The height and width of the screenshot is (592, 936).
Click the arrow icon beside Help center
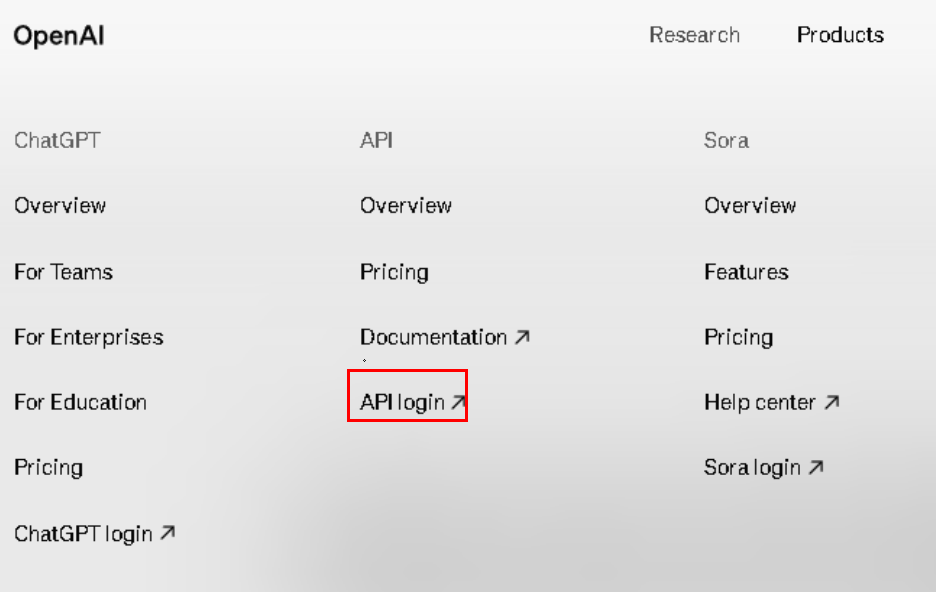pos(831,403)
